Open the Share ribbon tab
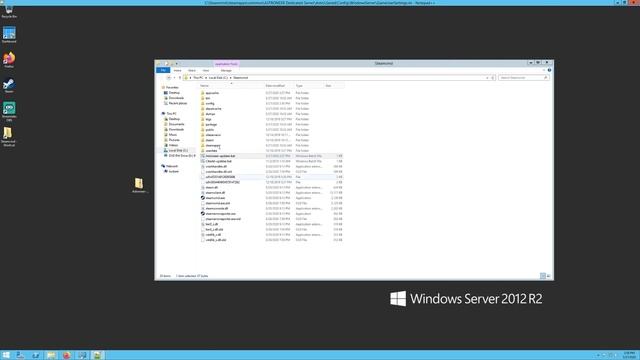 point(191,71)
